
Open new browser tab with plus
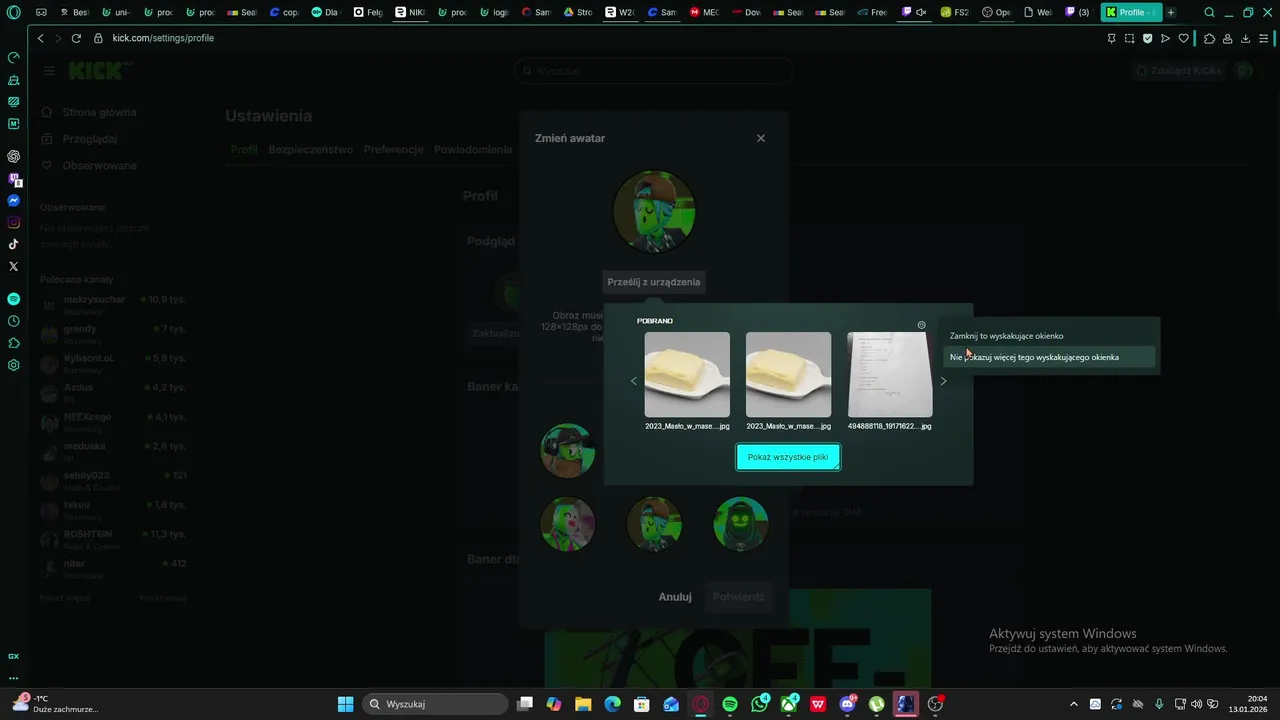coord(1171,13)
